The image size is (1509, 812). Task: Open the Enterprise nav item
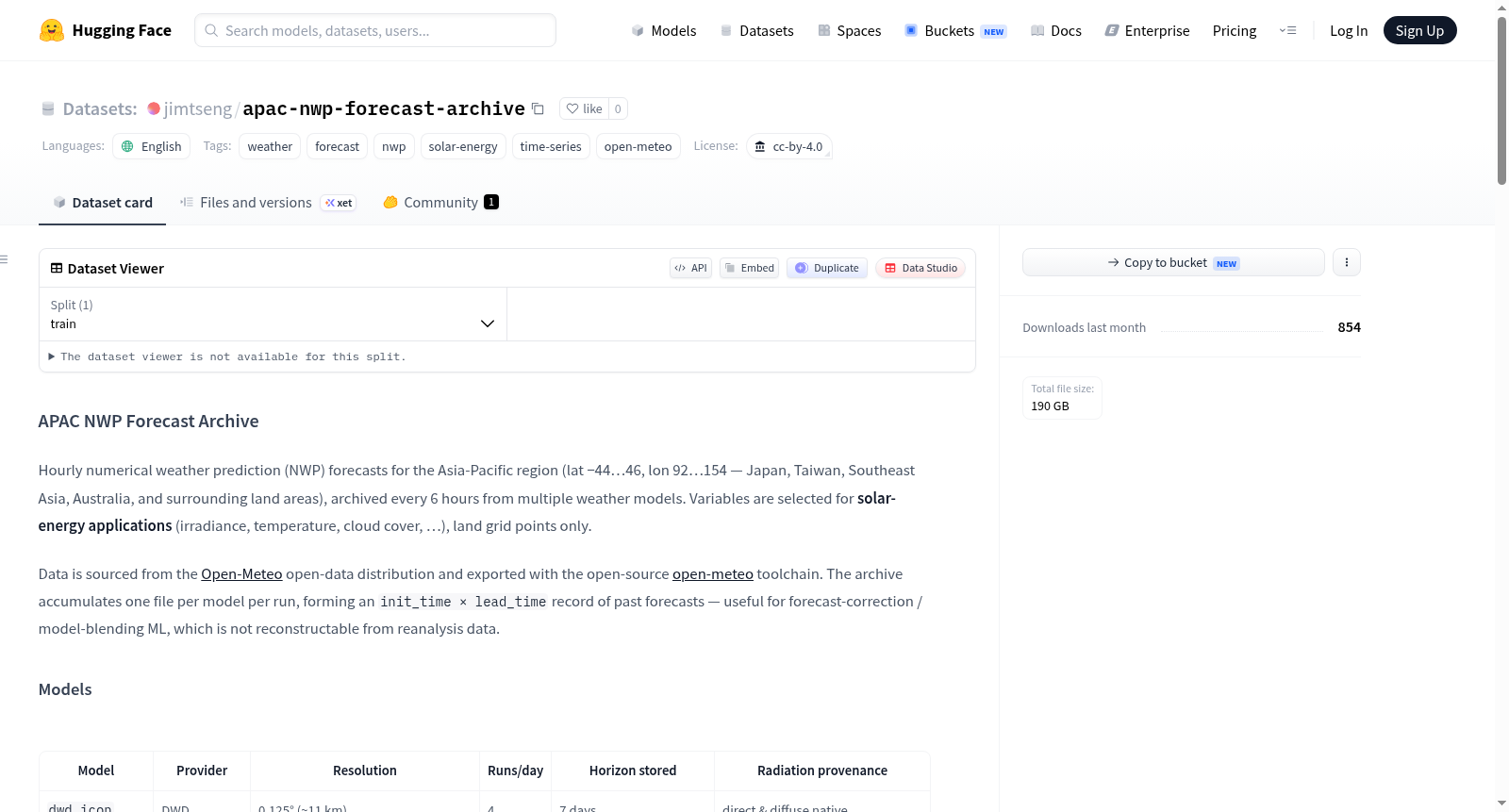[x=1147, y=30]
